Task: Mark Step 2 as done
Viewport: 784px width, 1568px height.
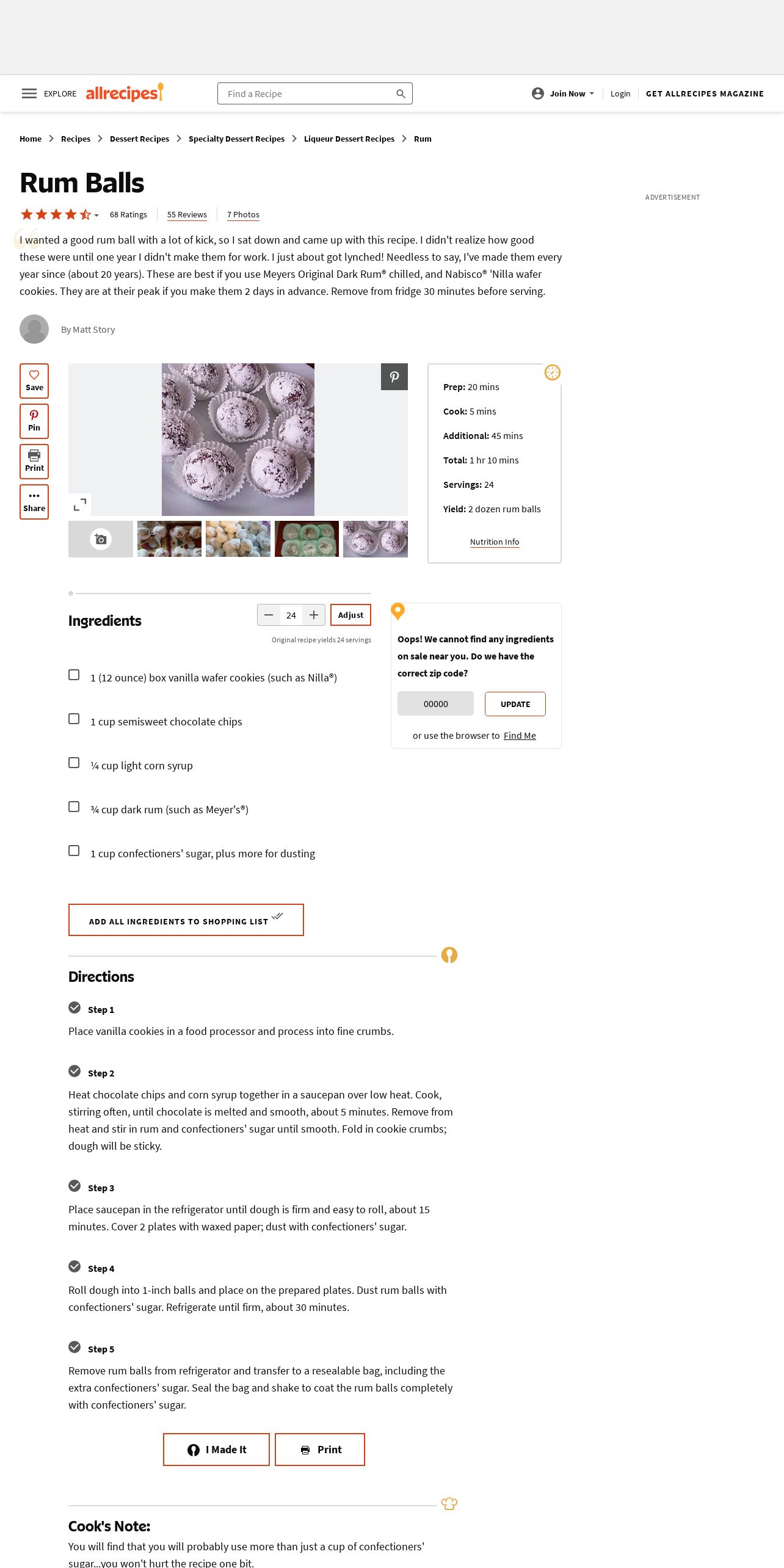Action: tap(74, 1072)
